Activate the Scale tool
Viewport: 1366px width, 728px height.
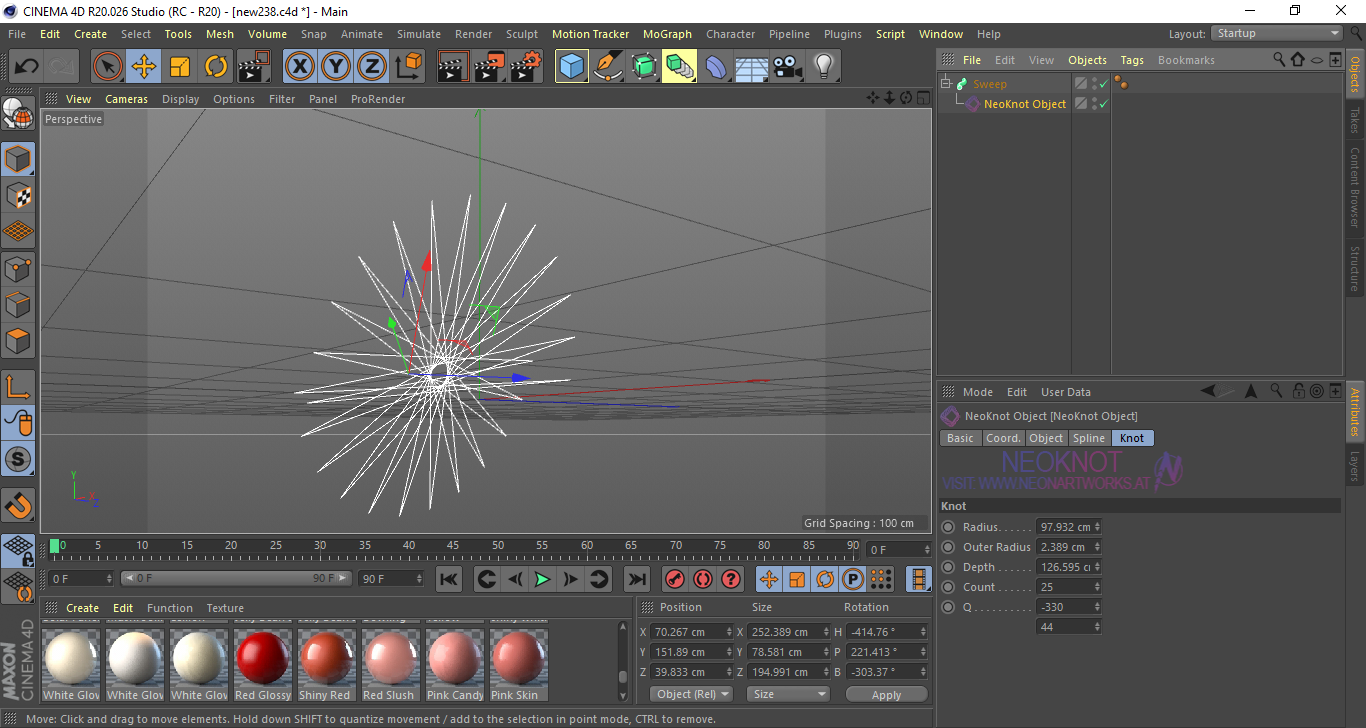(180, 67)
